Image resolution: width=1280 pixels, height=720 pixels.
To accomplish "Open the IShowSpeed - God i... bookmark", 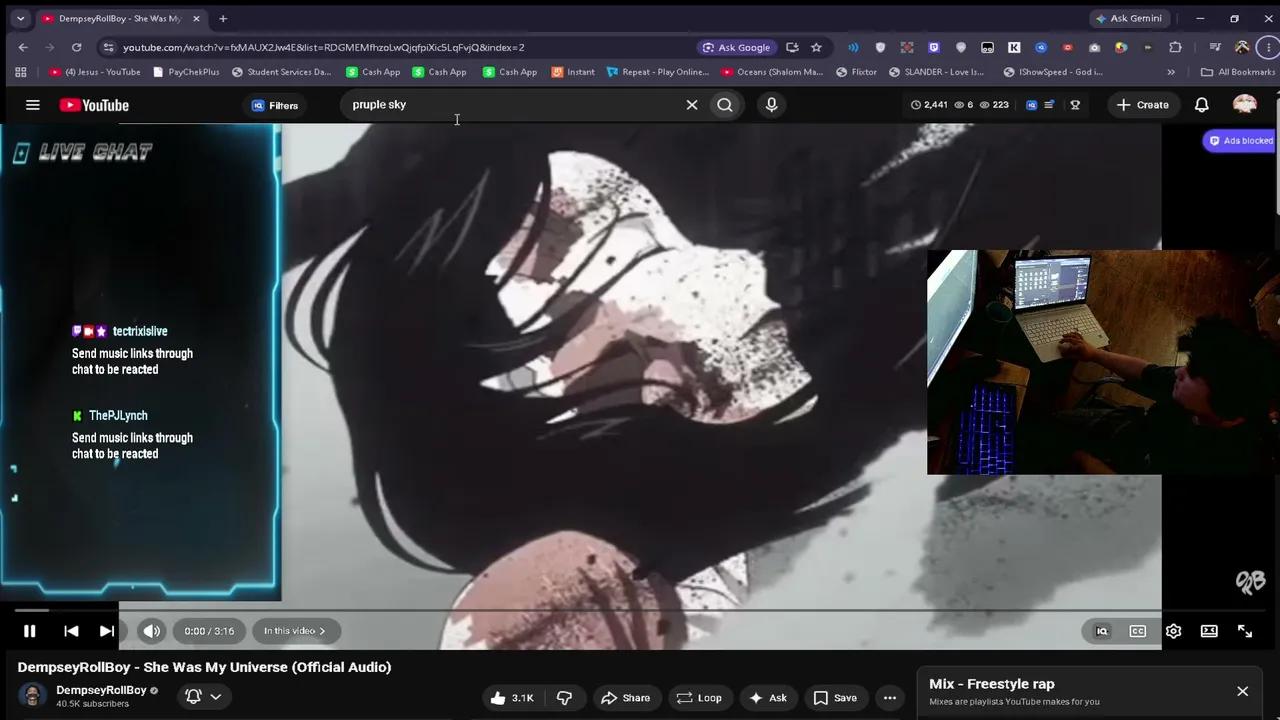I will (x=1053, y=72).
